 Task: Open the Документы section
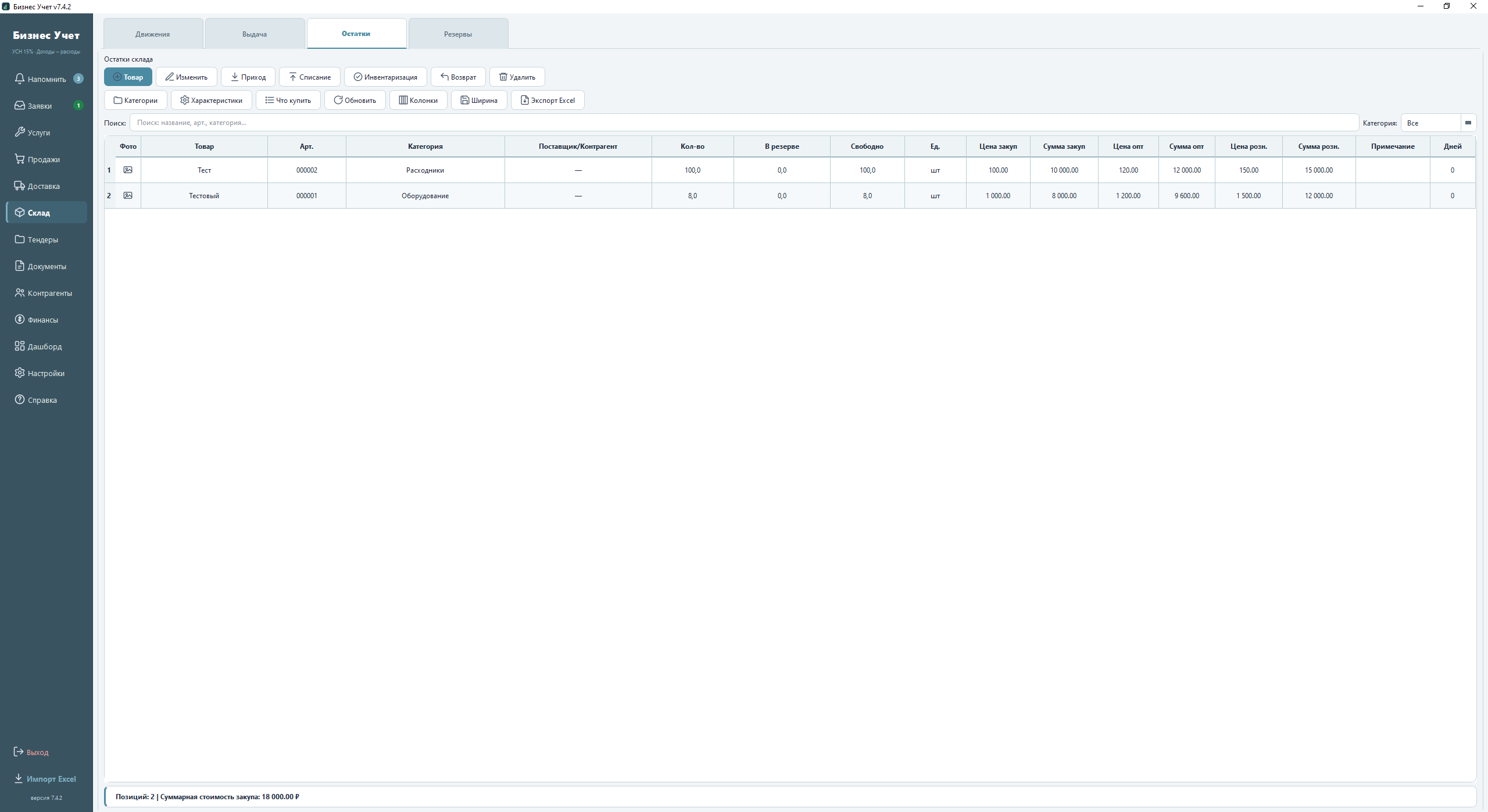[x=46, y=266]
